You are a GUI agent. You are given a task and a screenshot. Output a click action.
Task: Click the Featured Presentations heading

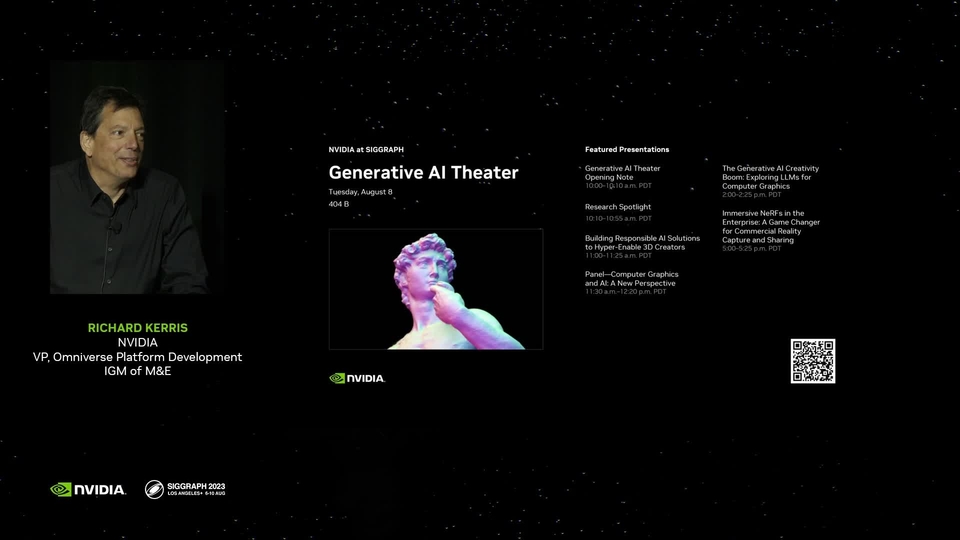tap(627, 149)
